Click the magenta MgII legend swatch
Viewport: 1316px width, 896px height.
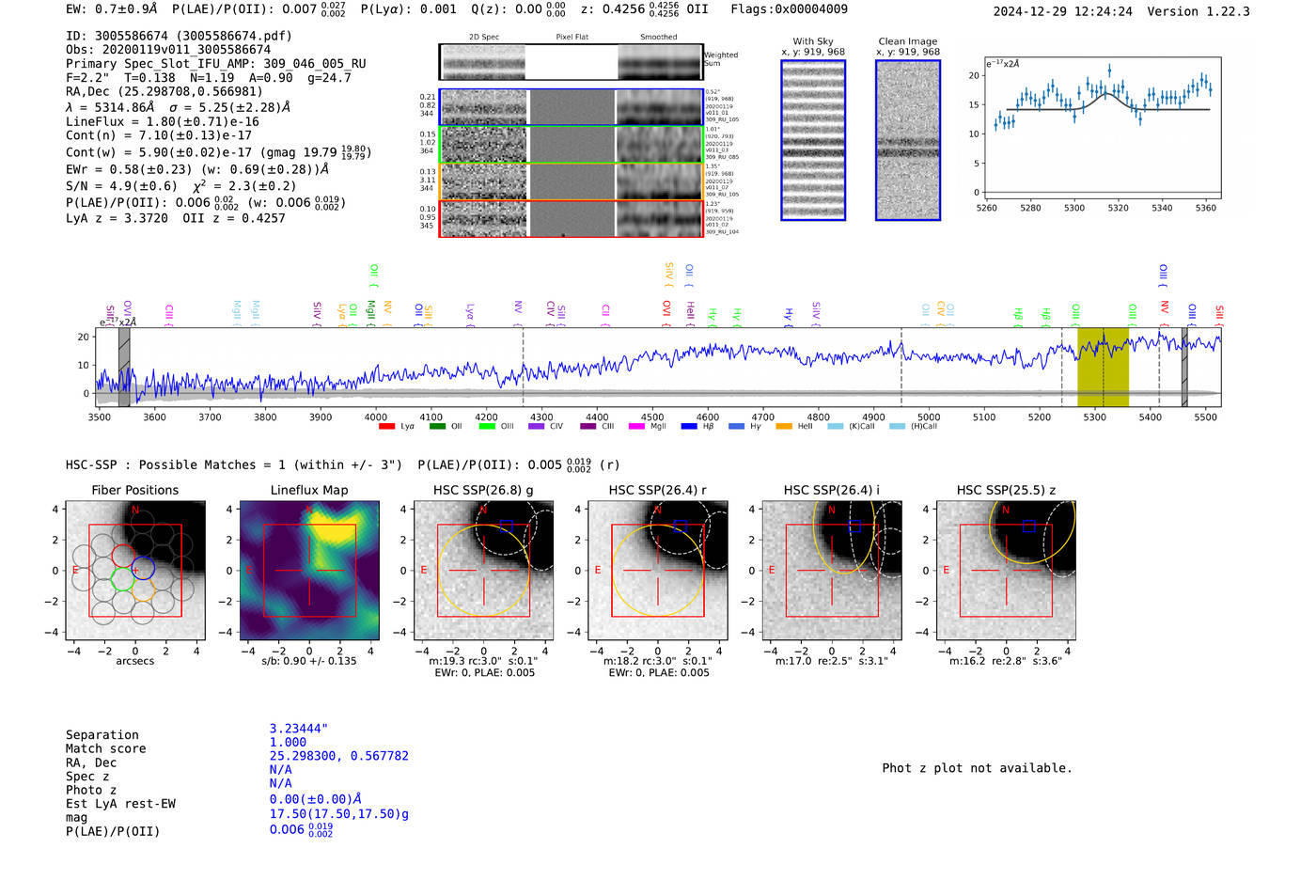click(x=637, y=426)
